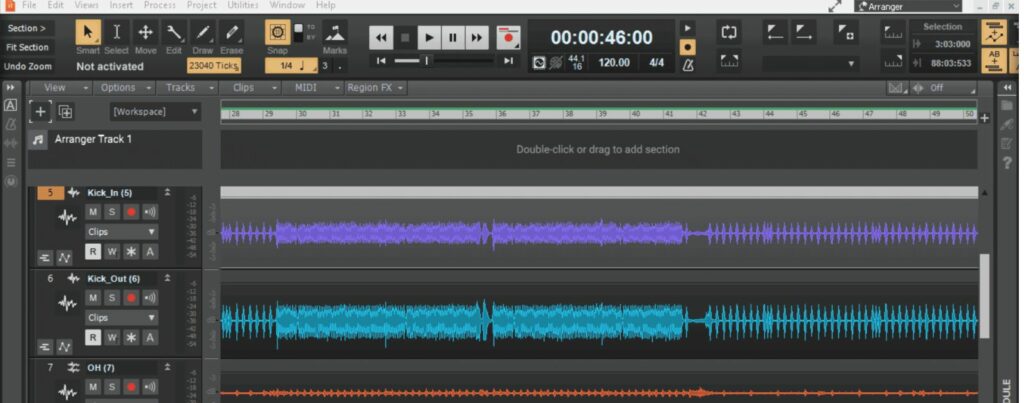Click the Fit Section button

click(x=27, y=47)
